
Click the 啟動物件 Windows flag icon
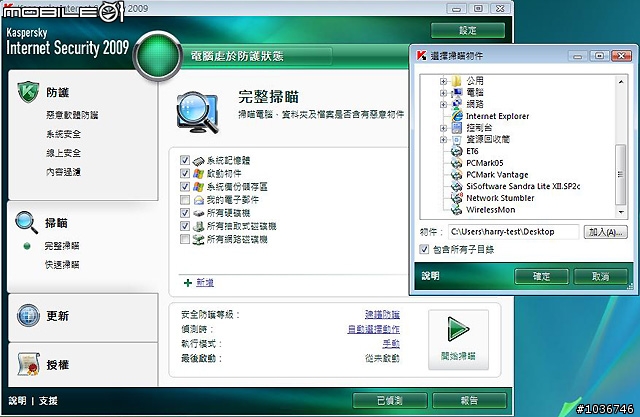click(x=198, y=173)
